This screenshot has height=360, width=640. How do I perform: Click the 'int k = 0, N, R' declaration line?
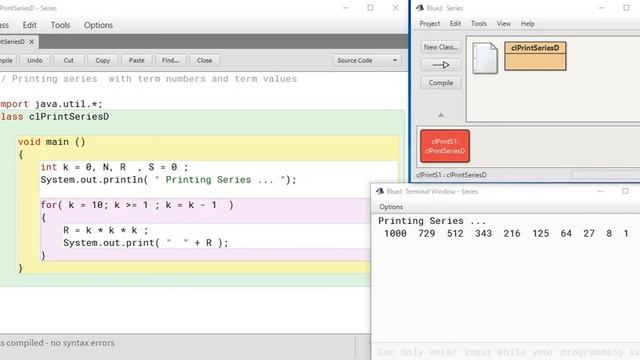tap(114, 167)
